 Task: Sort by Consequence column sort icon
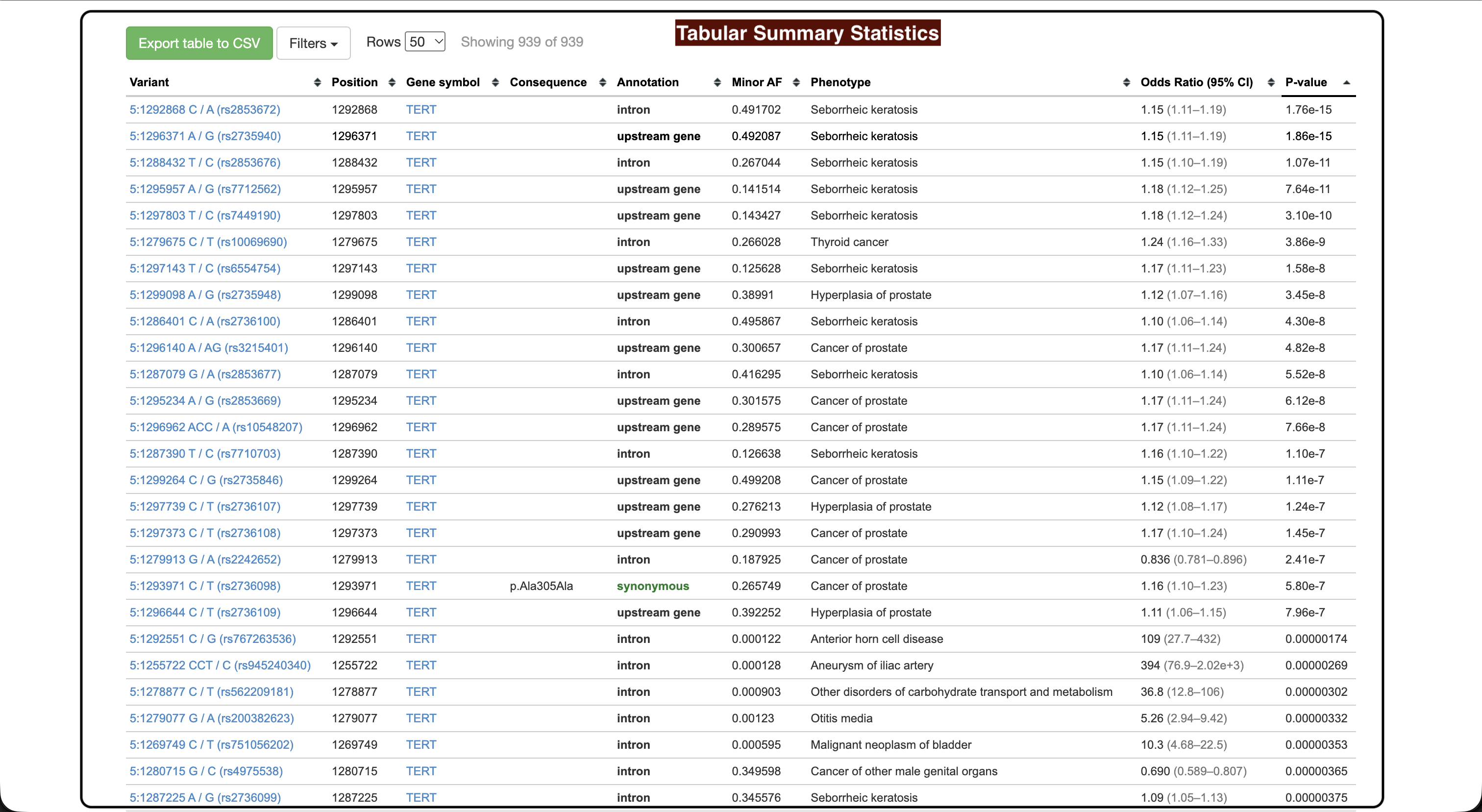[x=602, y=83]
